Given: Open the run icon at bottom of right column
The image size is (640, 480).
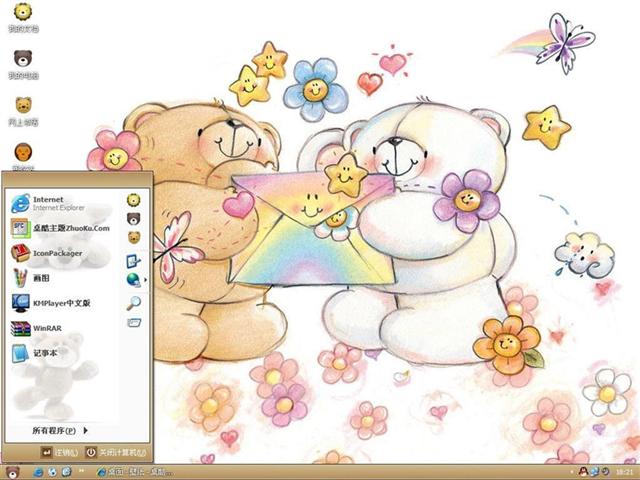Looking at the screenshot, I should coord(134,322).
